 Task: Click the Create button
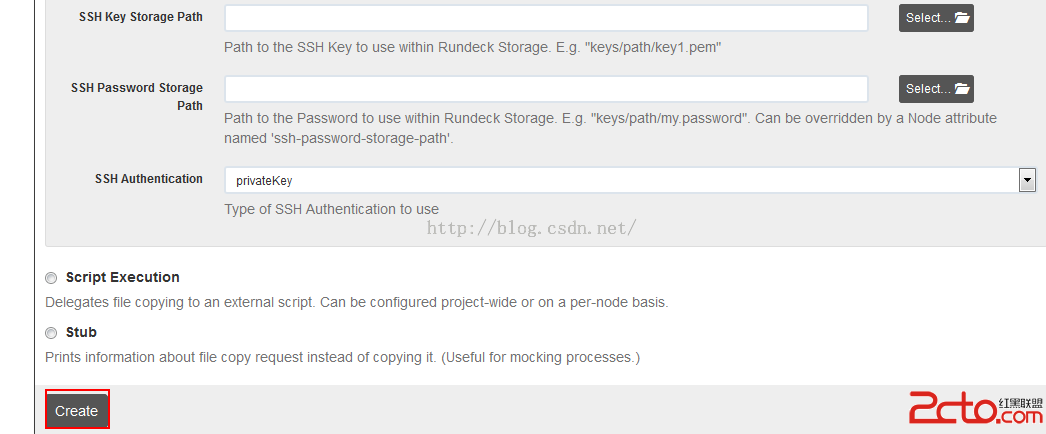tap(77, 410)
